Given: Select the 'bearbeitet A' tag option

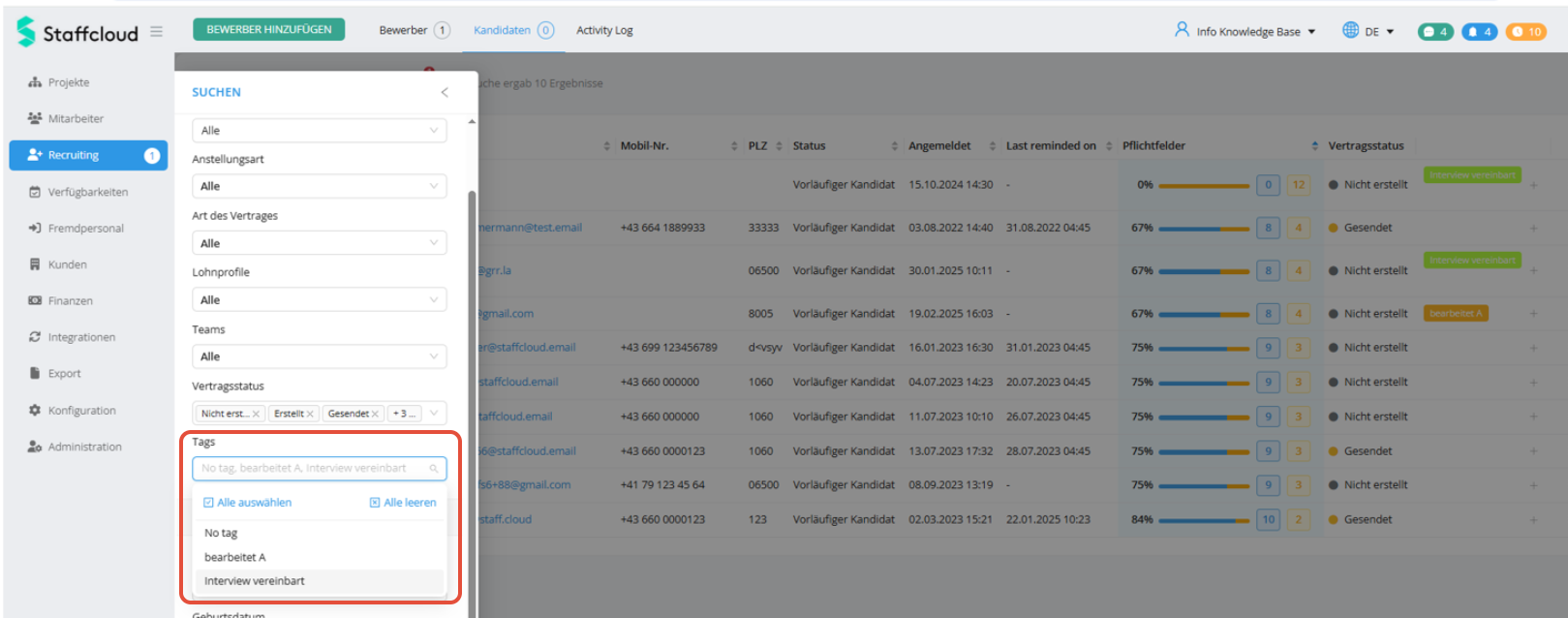Looking at the screenshot, I should click(320, 557).
